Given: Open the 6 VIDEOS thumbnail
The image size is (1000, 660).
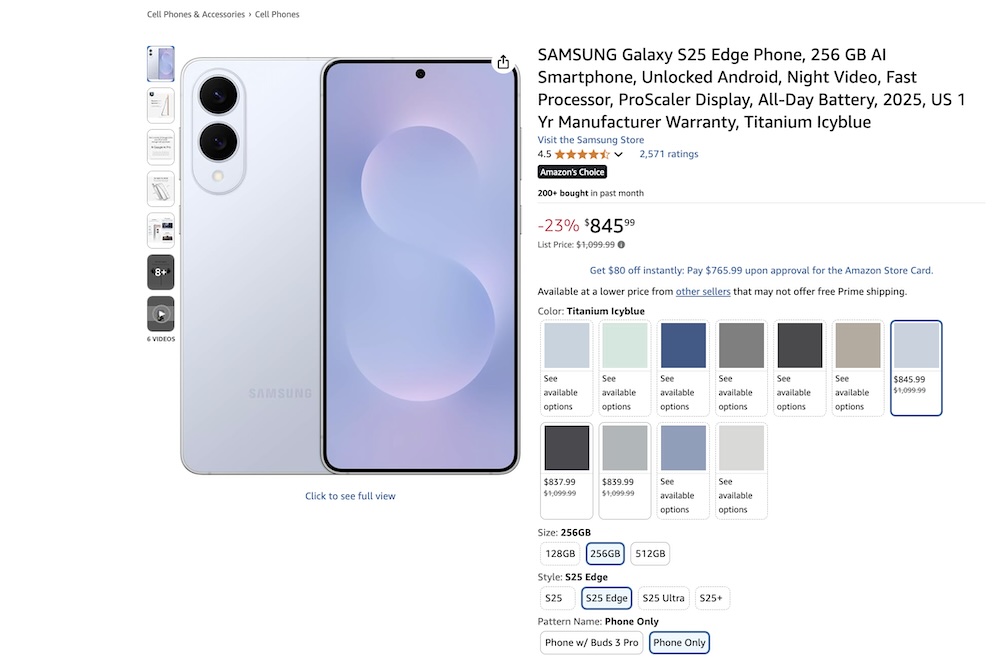Looking at the screenshot, I should [x=160, y=314].
